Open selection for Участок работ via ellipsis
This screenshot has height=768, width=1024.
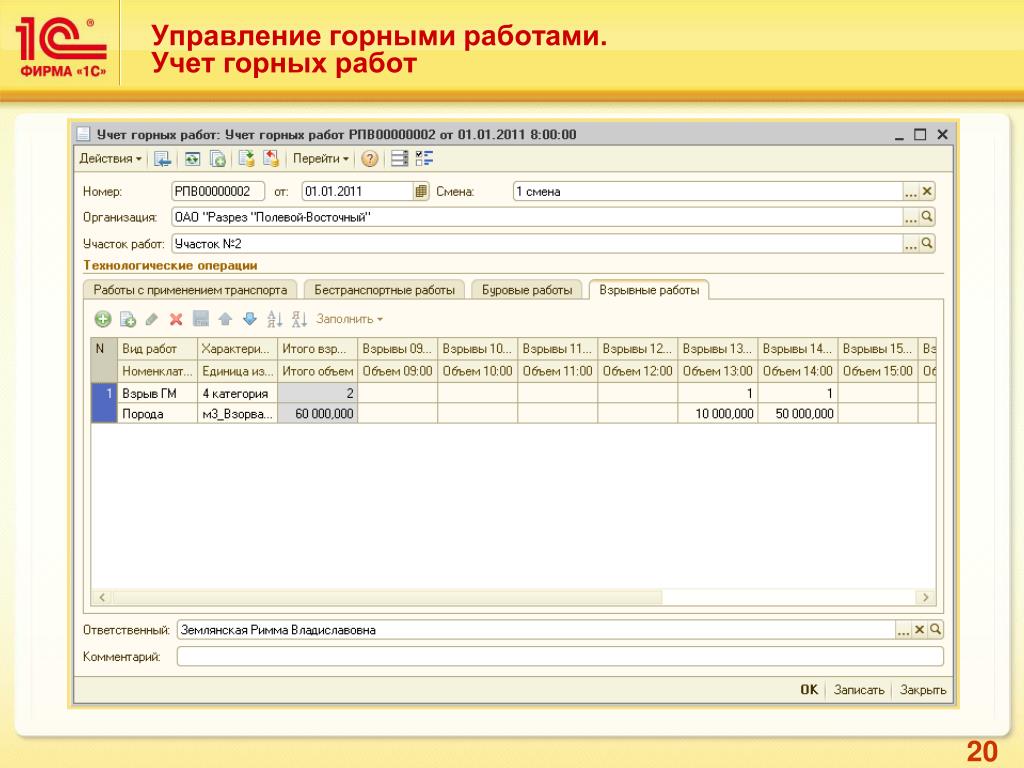coord(911,244)
